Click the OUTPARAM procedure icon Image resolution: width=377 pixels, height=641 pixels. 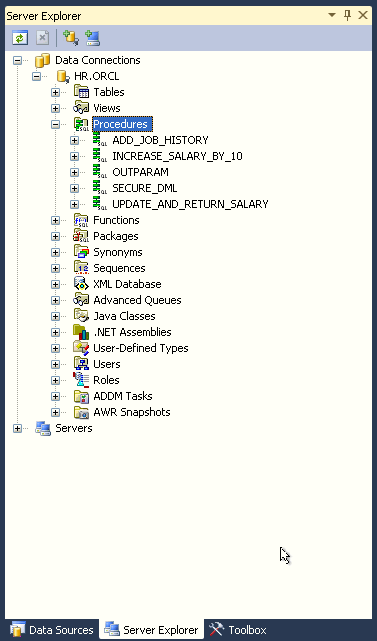tap(100, 172)
